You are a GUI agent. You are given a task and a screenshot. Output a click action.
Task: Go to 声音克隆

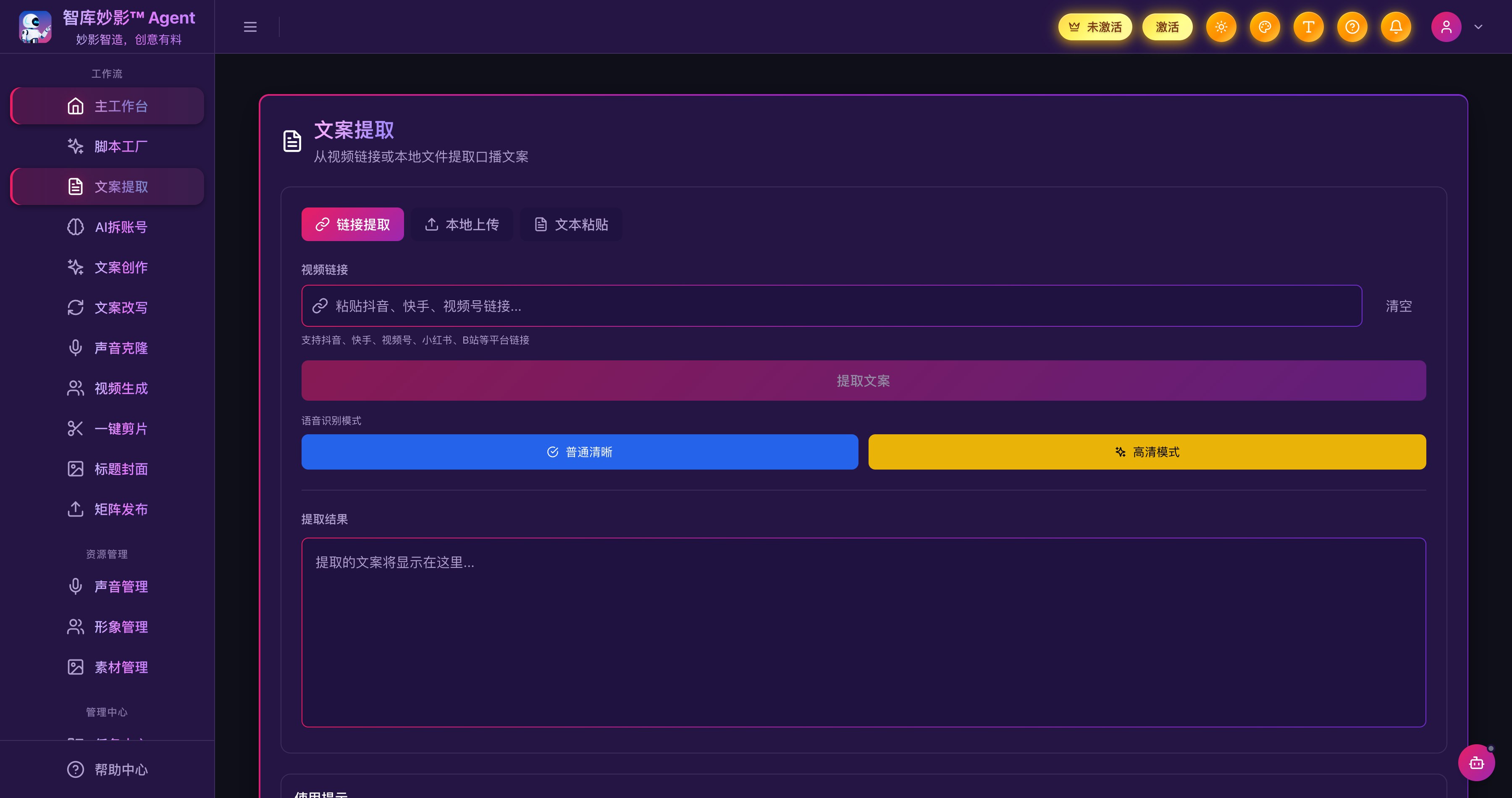(108, 348)
